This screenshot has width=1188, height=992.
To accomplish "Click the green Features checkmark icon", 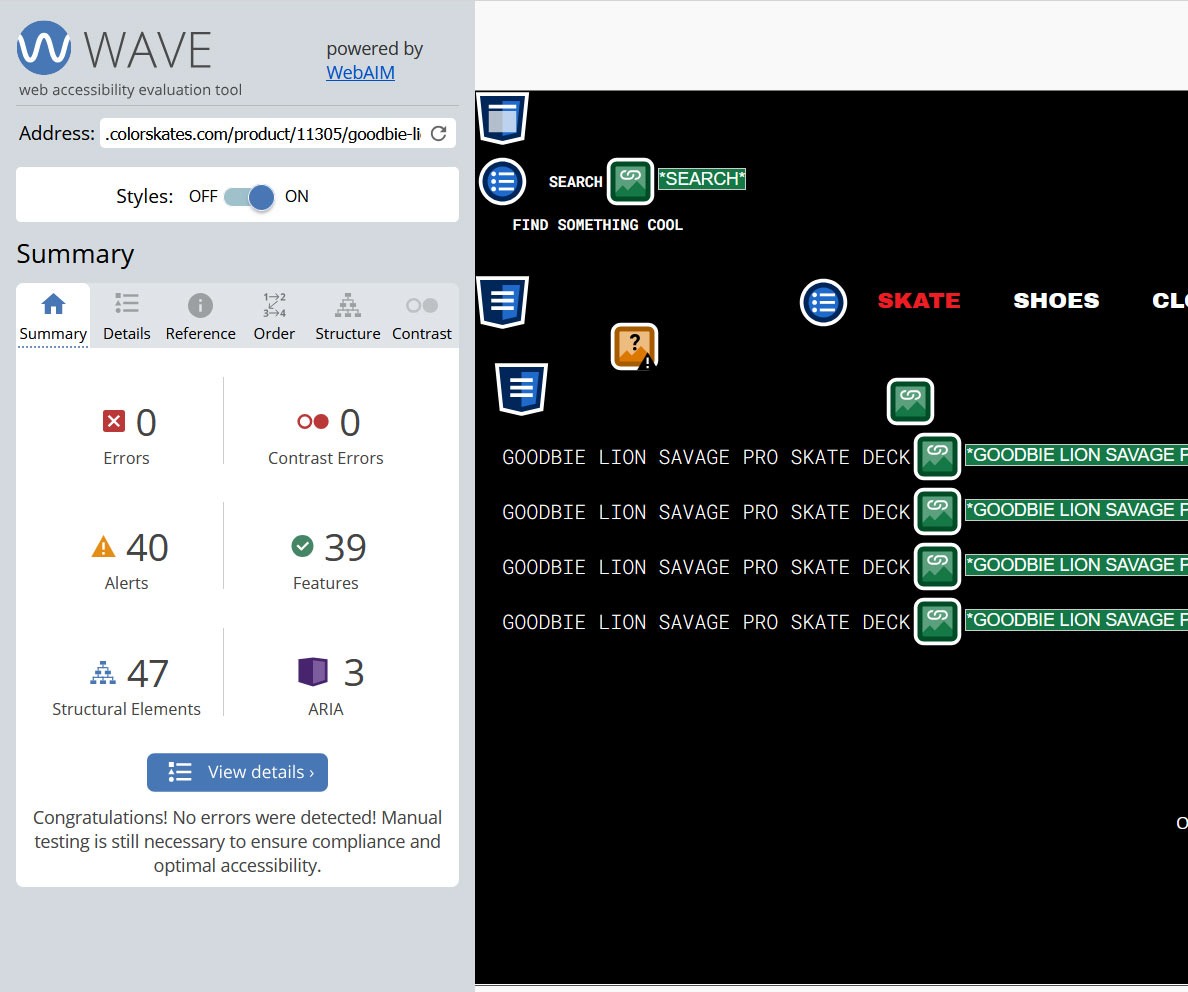I will coord(302,546).
